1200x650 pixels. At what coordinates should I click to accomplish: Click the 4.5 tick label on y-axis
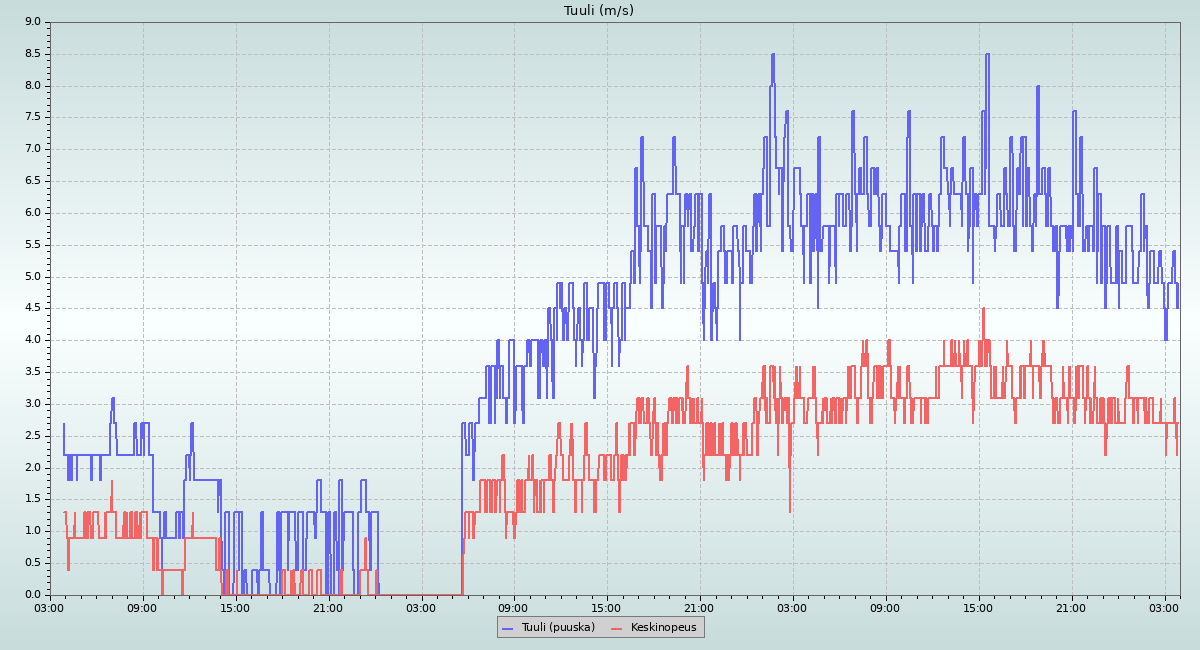32,308
